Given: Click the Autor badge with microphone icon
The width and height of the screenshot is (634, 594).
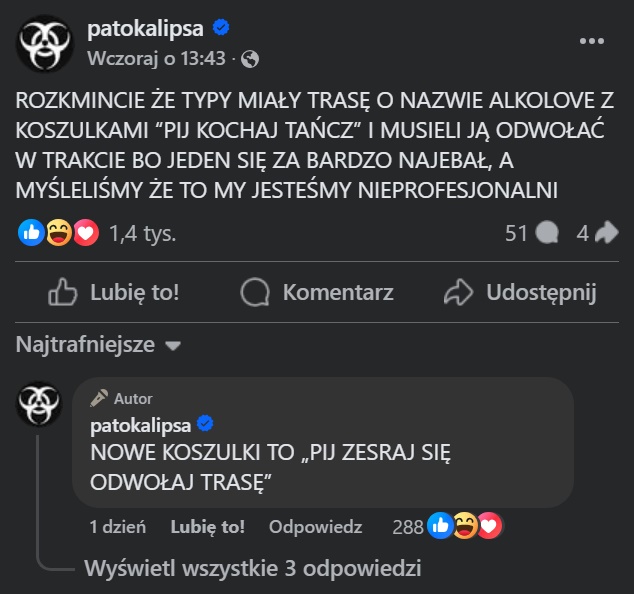Looking at the screenshot, I should (x=121, y=398).
